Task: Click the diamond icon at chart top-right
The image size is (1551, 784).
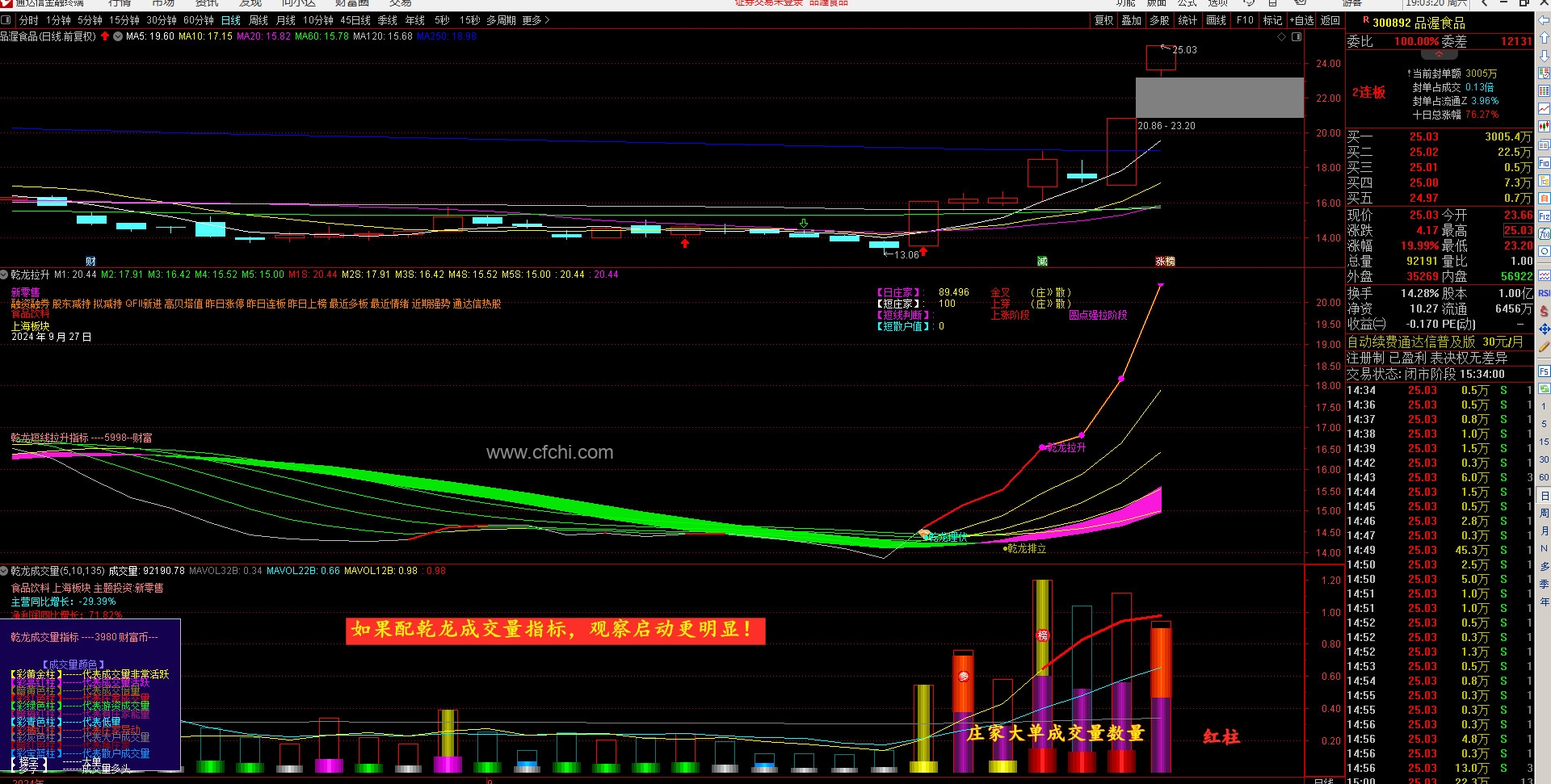Action: 1281,36
